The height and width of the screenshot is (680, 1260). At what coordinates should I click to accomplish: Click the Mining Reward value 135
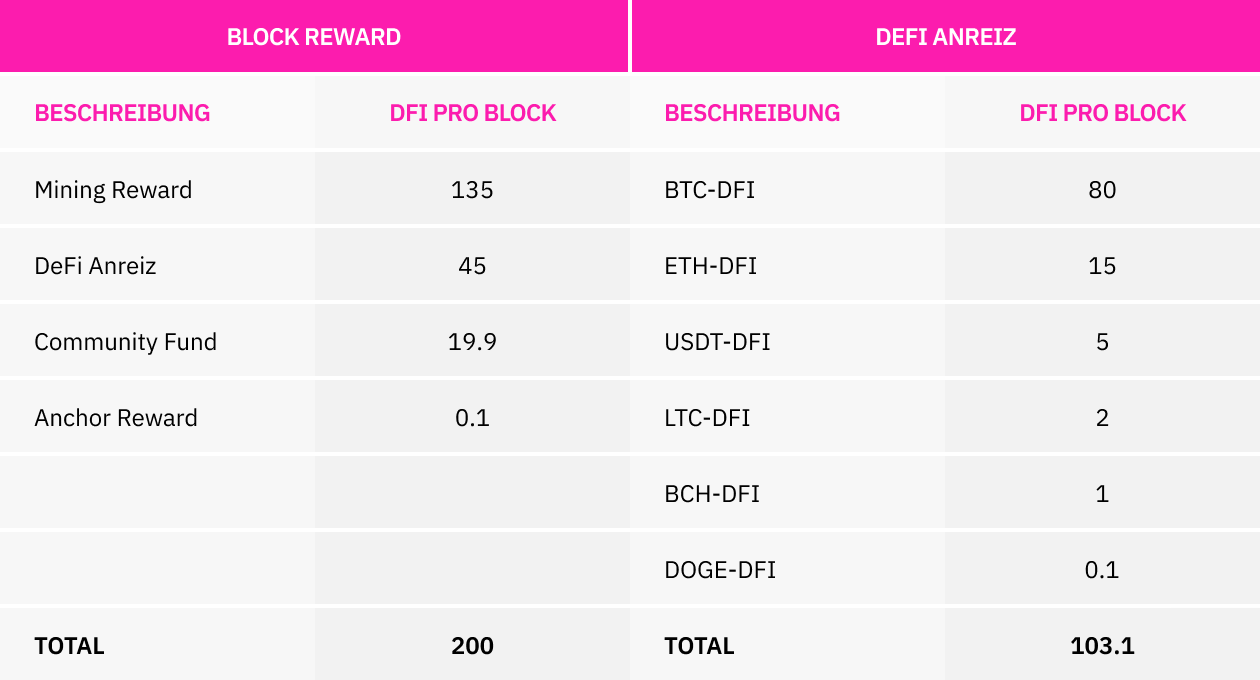point(472,190)
